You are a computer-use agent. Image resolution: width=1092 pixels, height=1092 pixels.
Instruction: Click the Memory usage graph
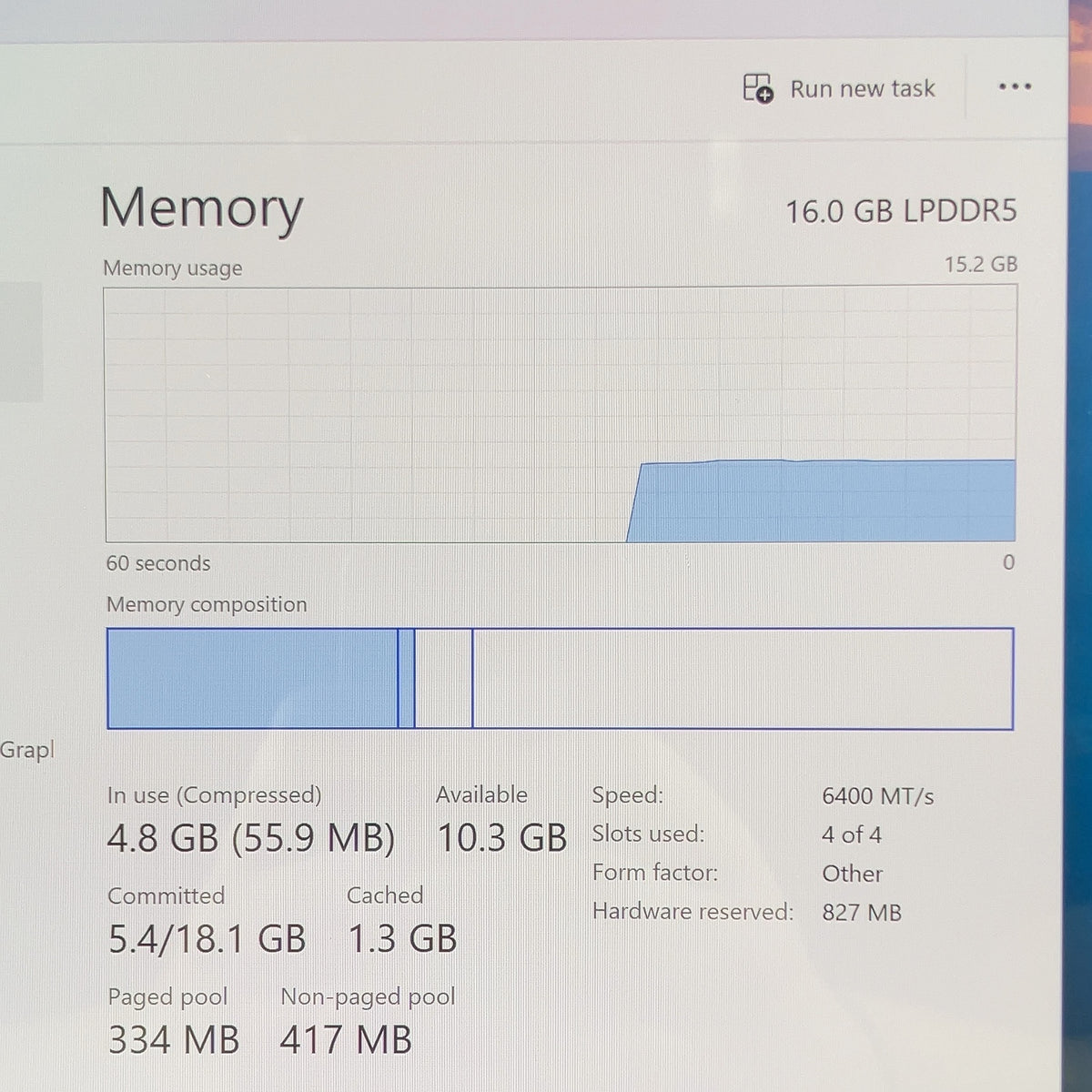pos(561,415)
